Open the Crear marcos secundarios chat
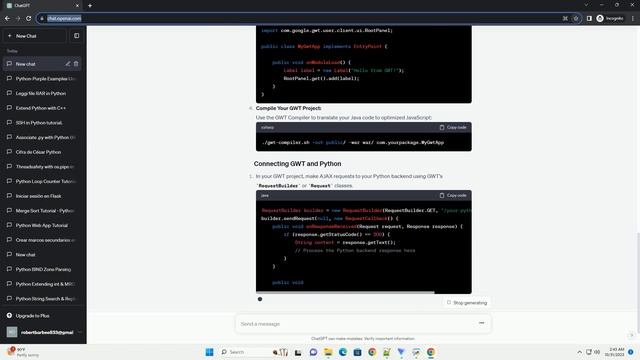 (42, 240)
